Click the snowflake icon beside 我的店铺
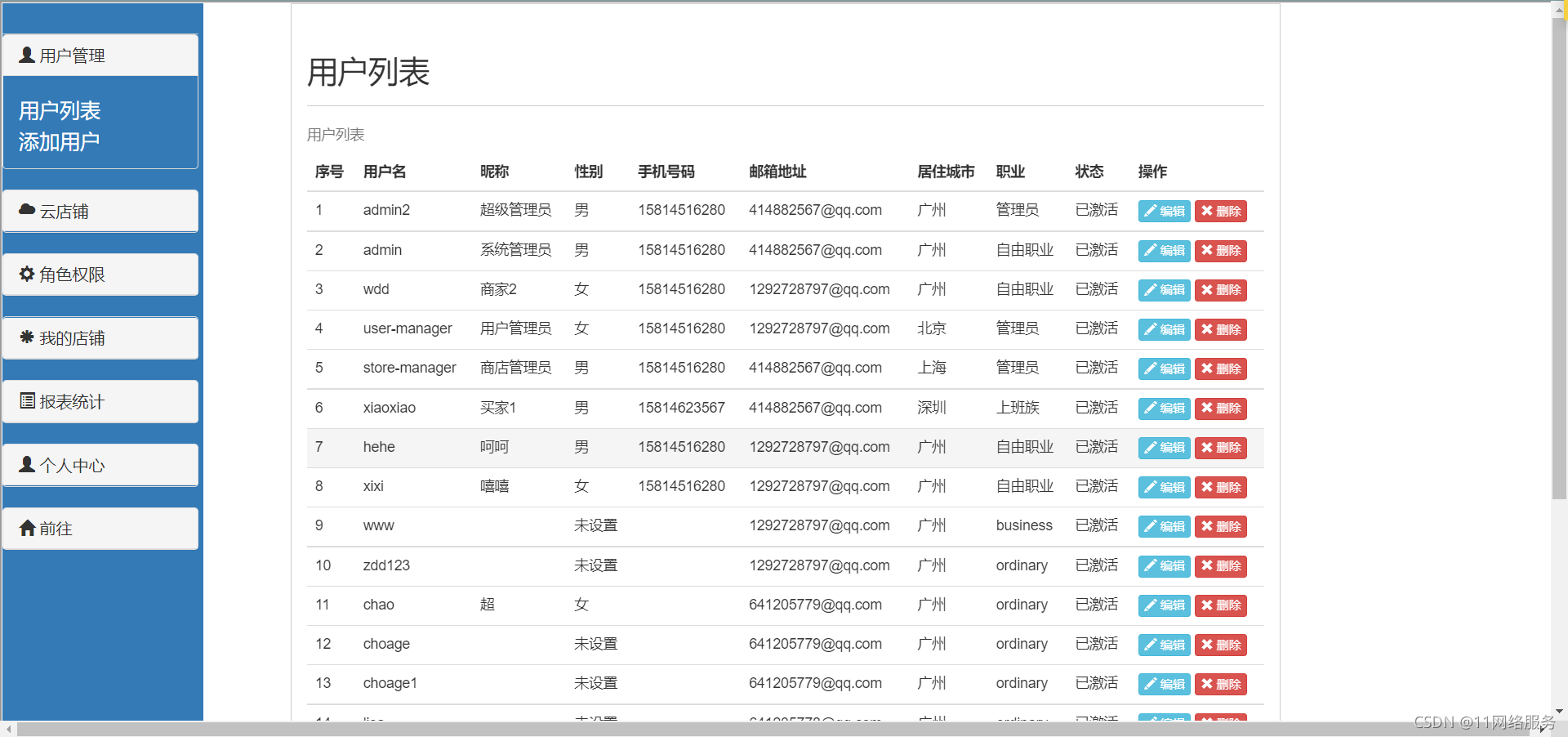The height and width of the screenshot is (737, 1568). (25, 337)
